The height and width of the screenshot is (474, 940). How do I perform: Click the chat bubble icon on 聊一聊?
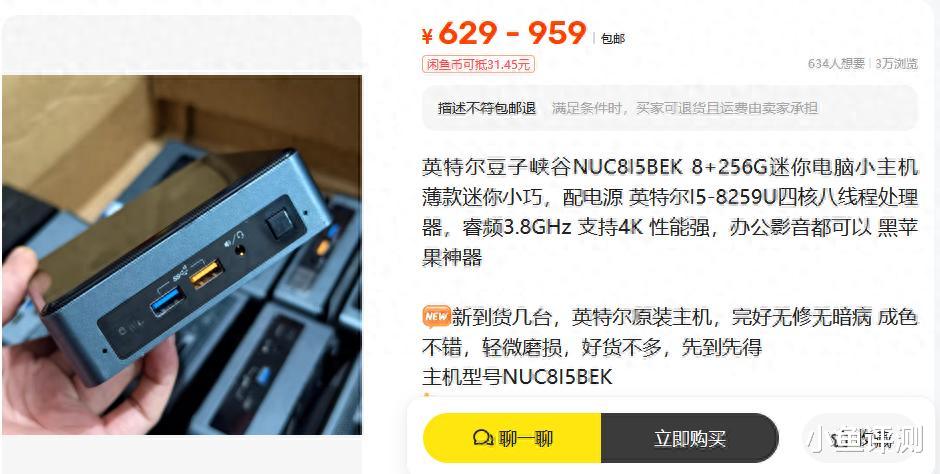pos(483,438)
